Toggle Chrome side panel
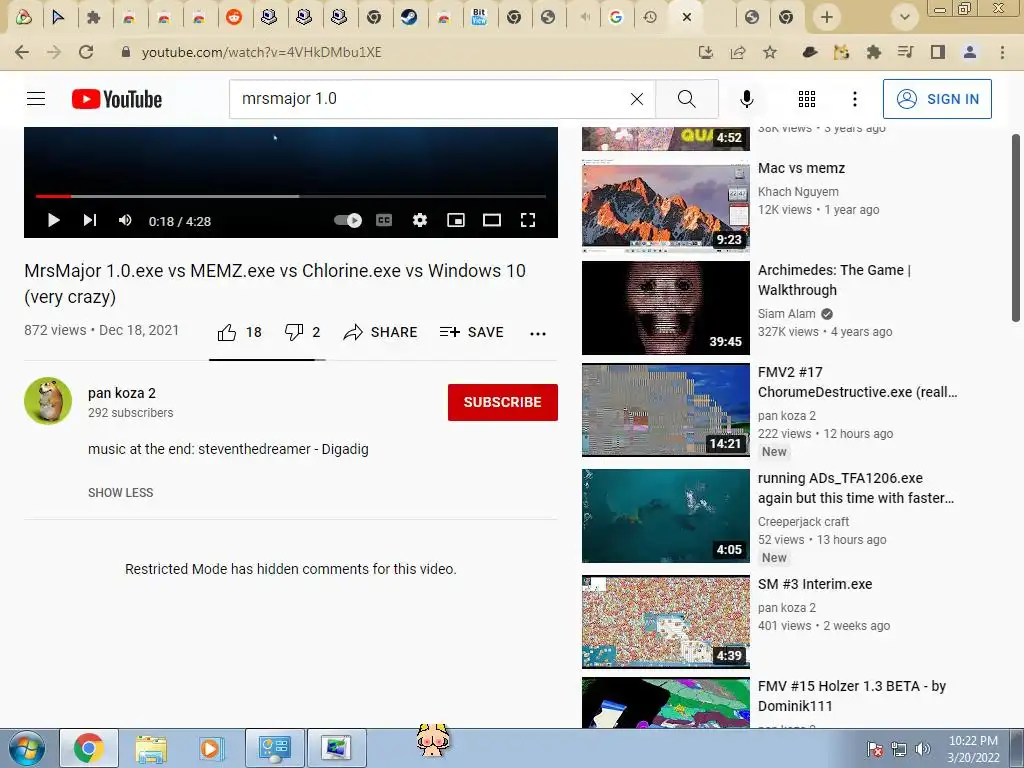Viewport: 1024px width, 768px height. pos(938,52)
